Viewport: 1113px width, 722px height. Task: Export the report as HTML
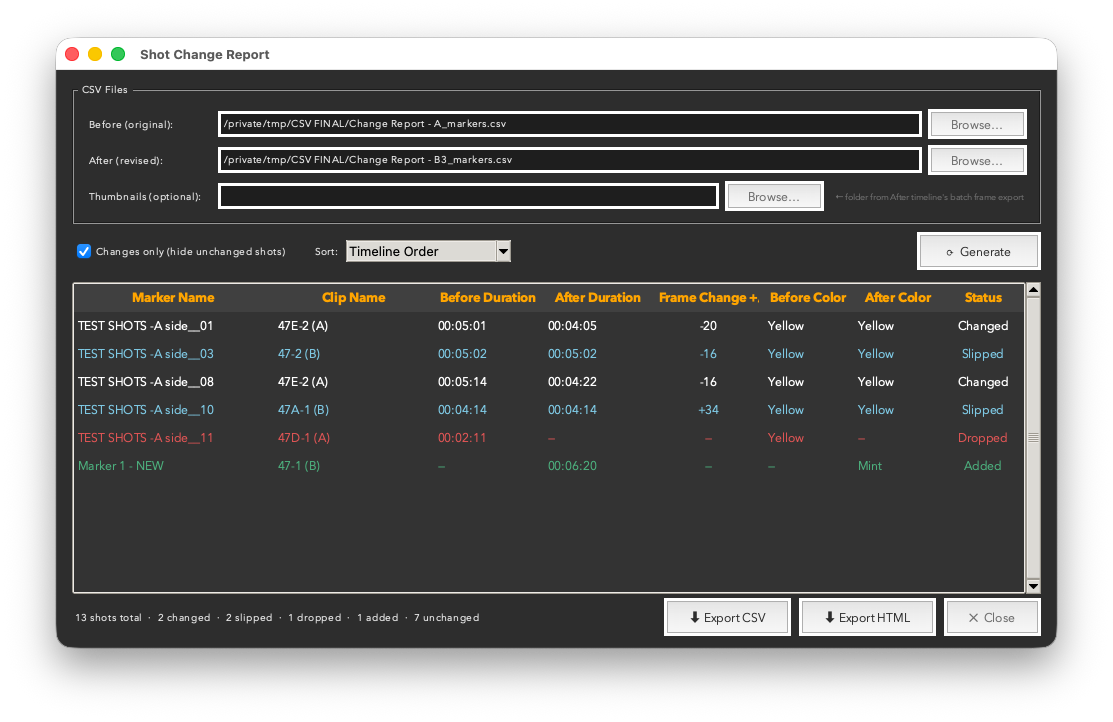(x=867, y=618)
